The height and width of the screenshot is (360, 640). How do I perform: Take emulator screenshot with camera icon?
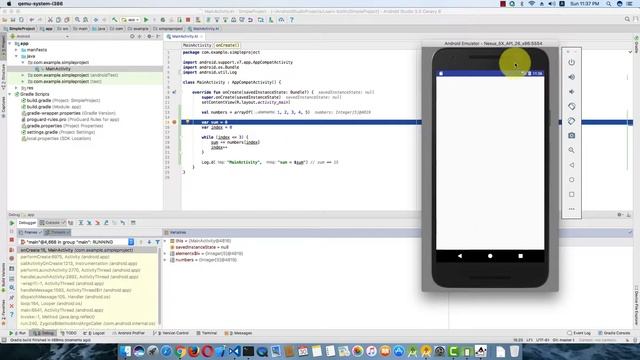coord(571,136)
